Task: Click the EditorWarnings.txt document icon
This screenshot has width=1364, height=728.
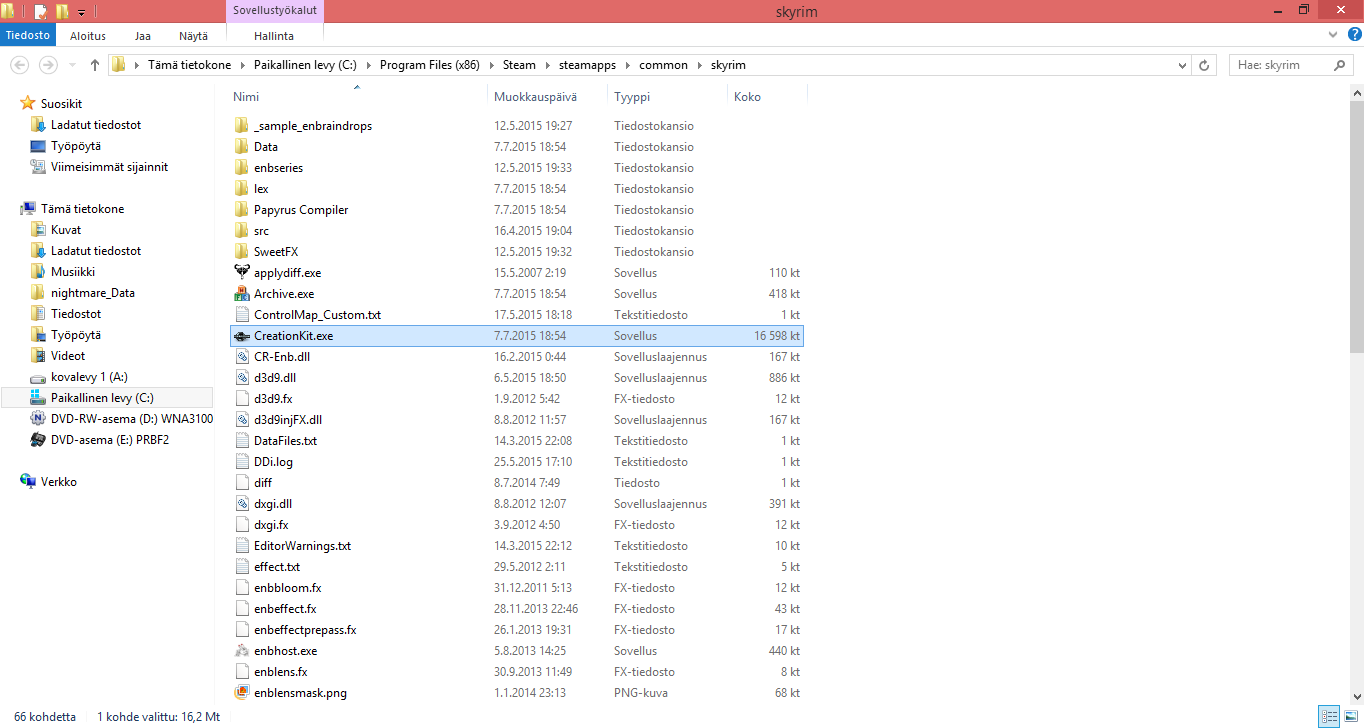Action: tap(241, 546)
